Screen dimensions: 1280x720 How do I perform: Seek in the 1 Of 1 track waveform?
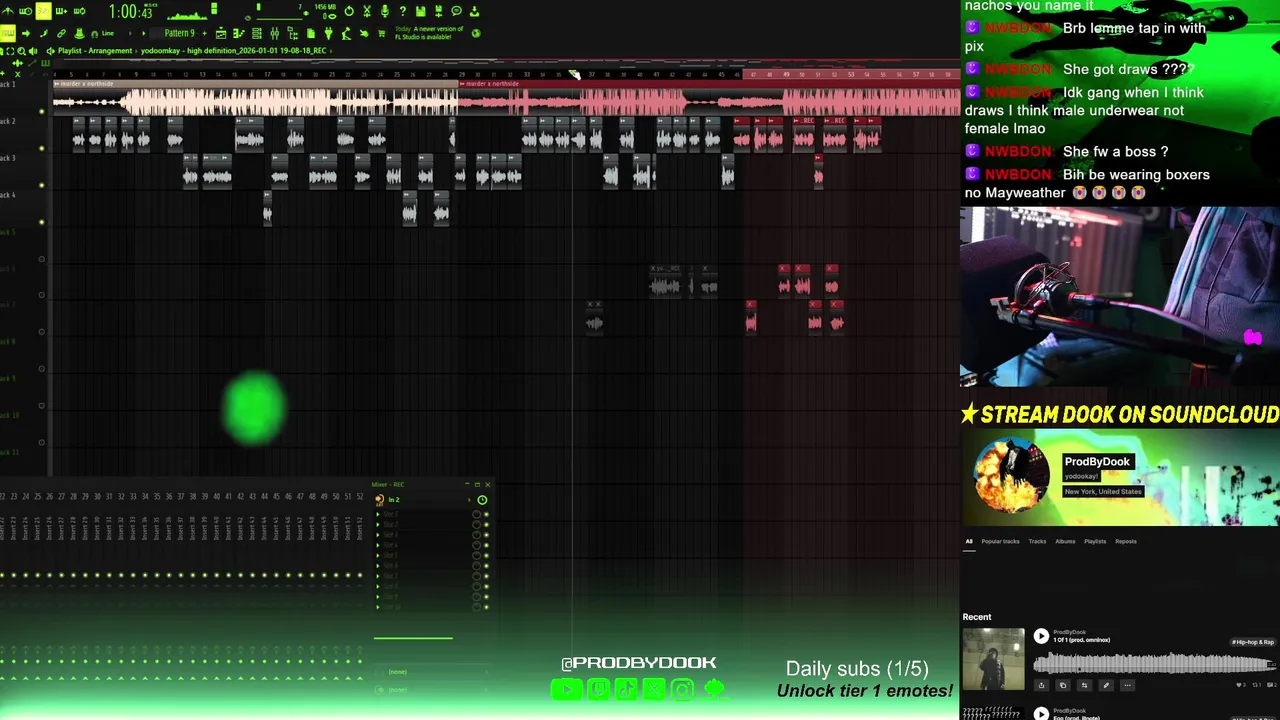click(x=1154, y=662)
